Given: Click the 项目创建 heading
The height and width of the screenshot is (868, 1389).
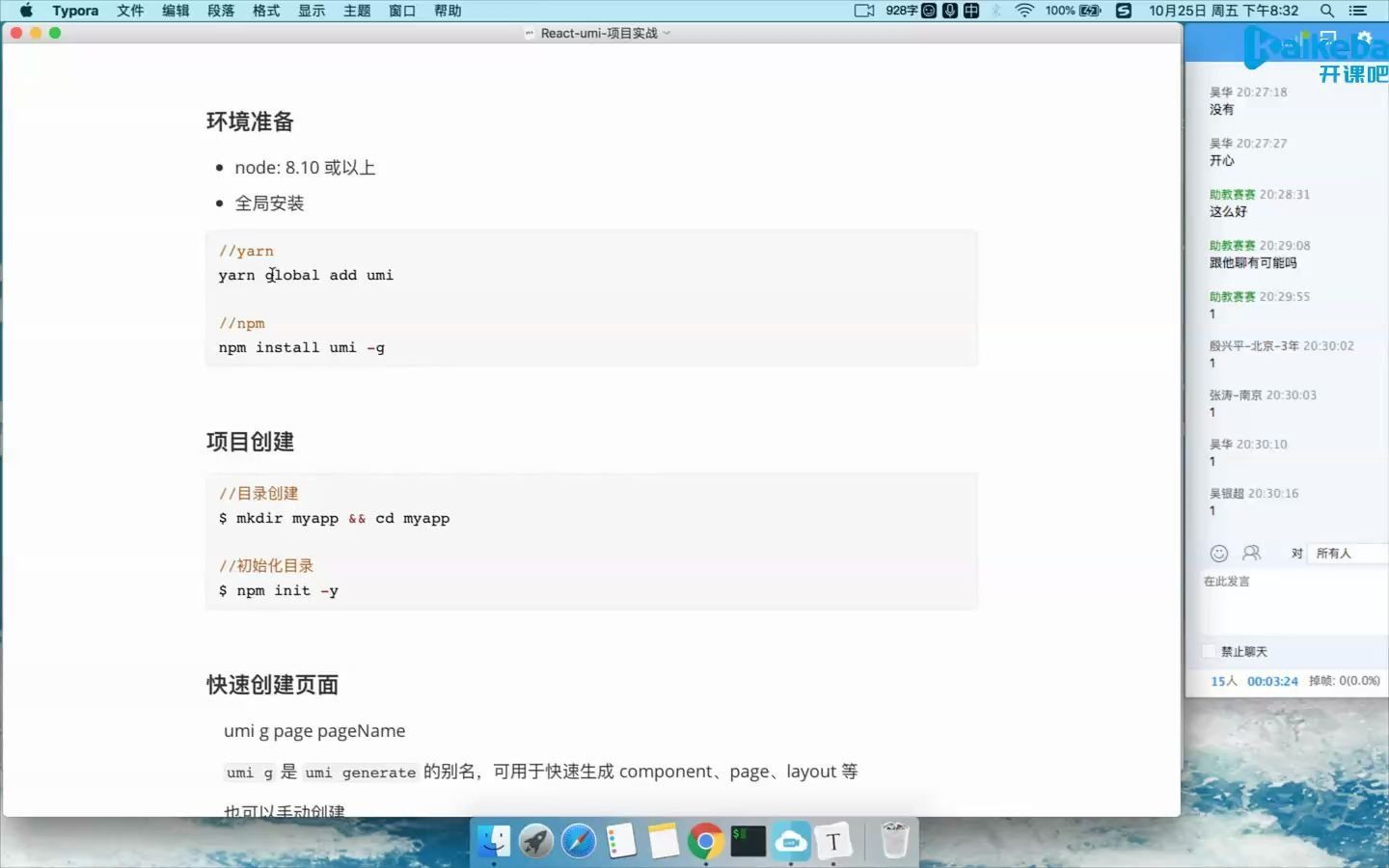Looking at the screenshot, I should tap(250, 442).
